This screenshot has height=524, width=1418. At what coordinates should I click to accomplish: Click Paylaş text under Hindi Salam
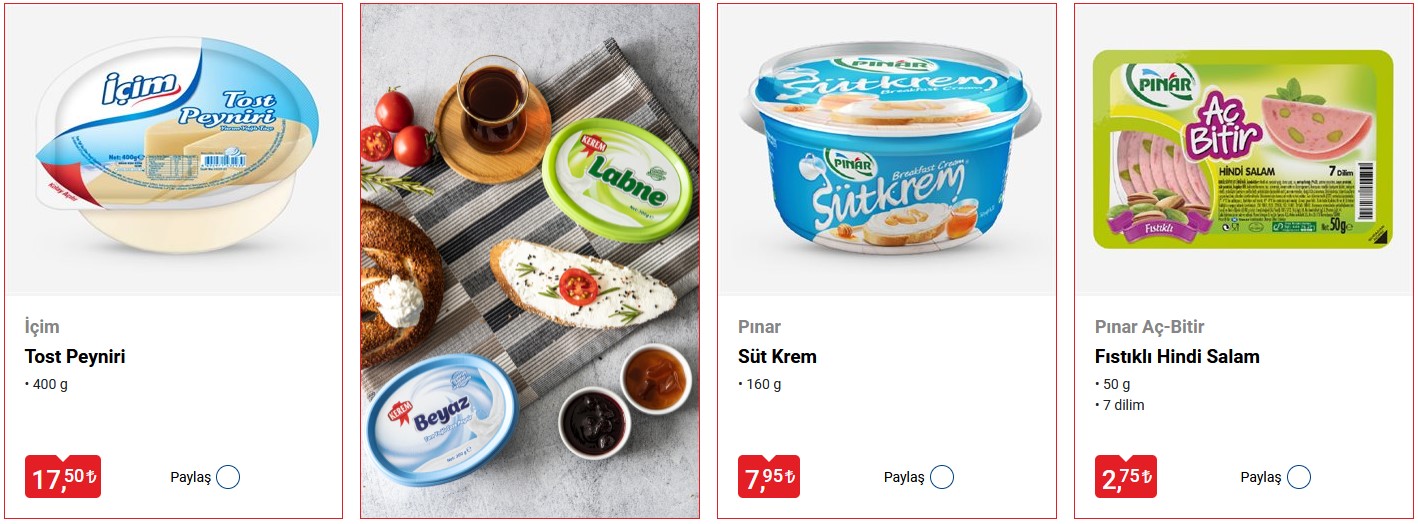pos(1261,478)
